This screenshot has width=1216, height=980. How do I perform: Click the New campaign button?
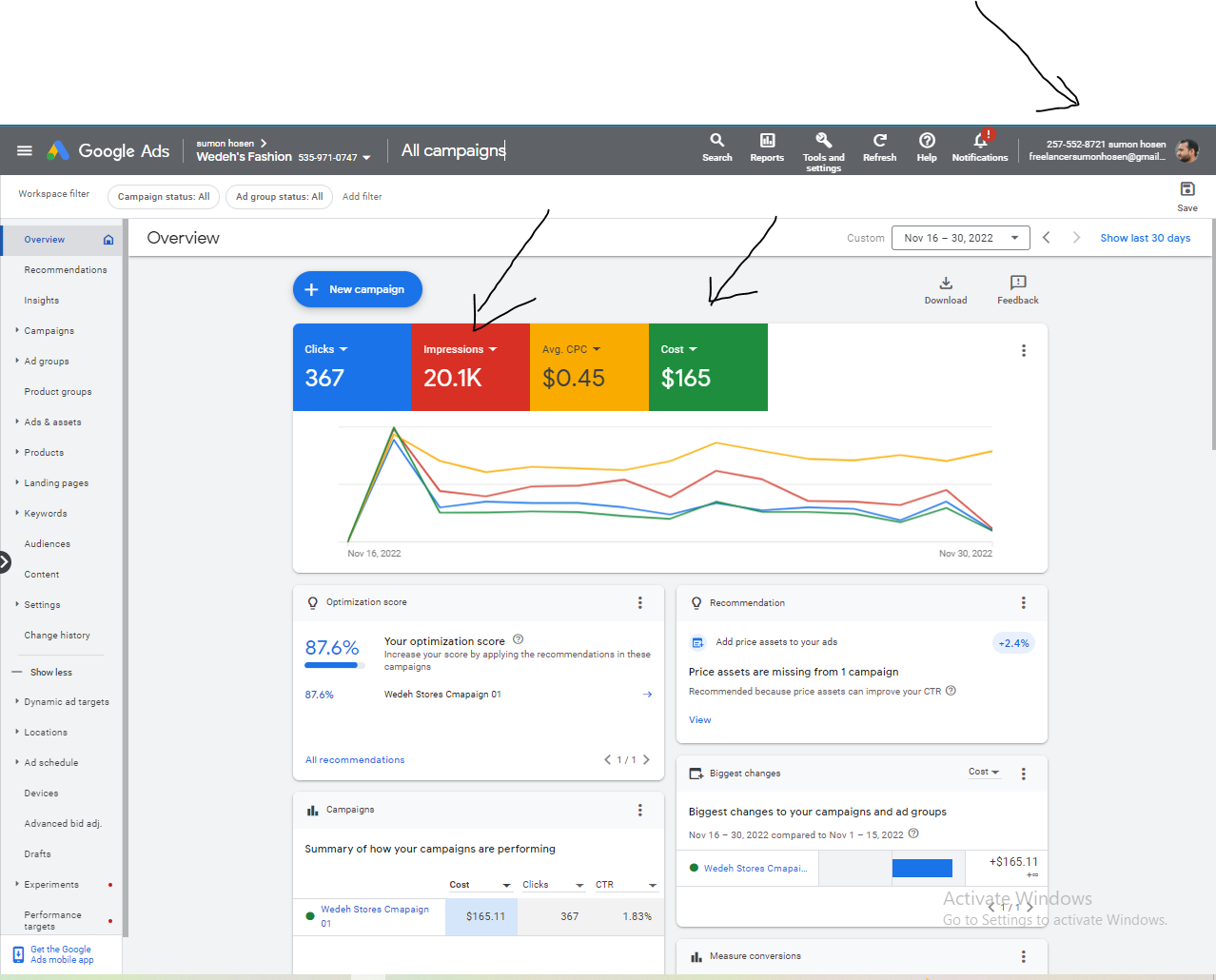[x=358, y=289]
